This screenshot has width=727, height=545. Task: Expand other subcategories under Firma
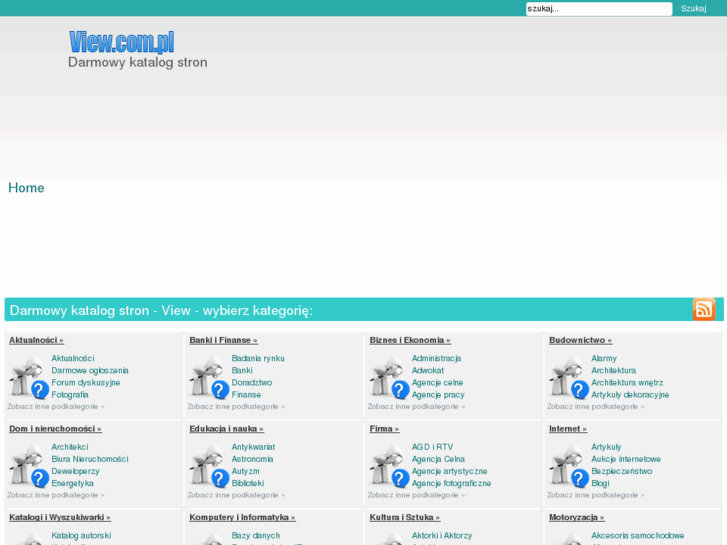tap(416, 495)
